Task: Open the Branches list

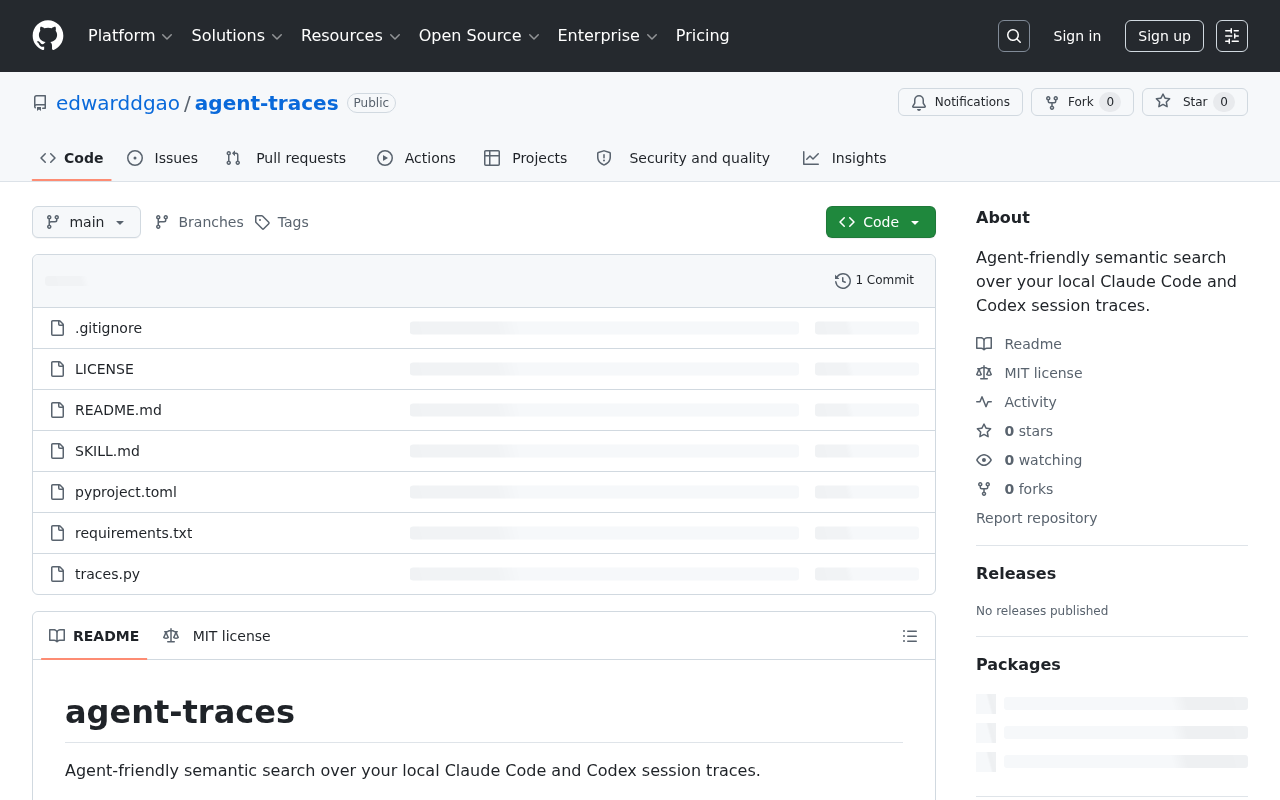Action: click(x=199, y=222)
